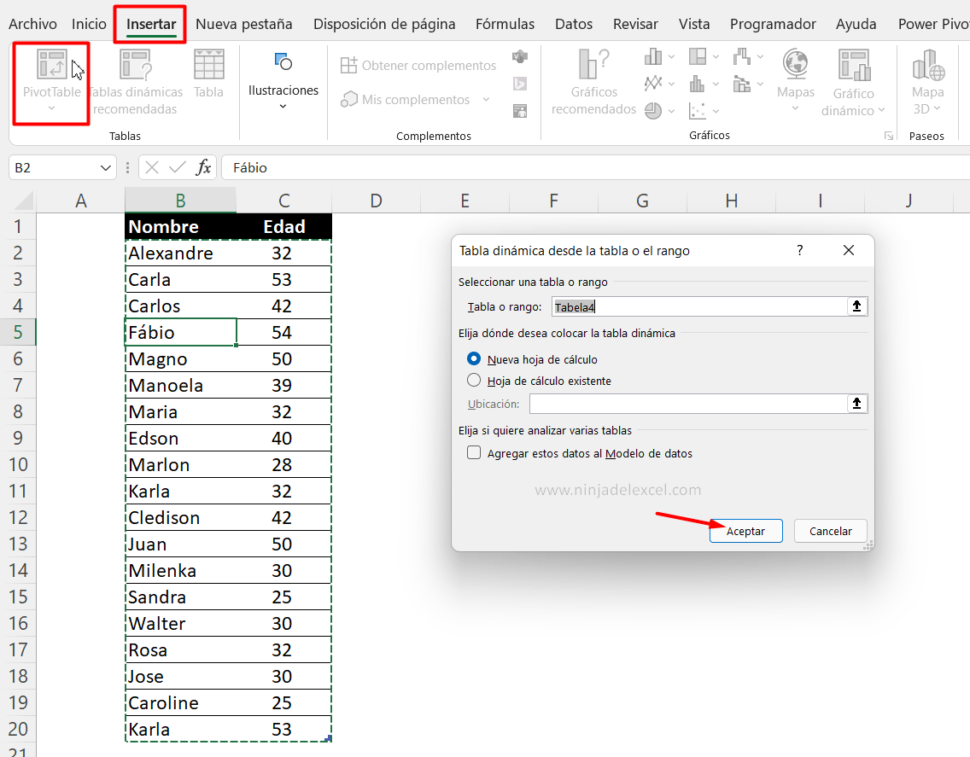Select the Nueva hoja de cálculo option
This screenshot has width=970, height=757.
[473, 361]
